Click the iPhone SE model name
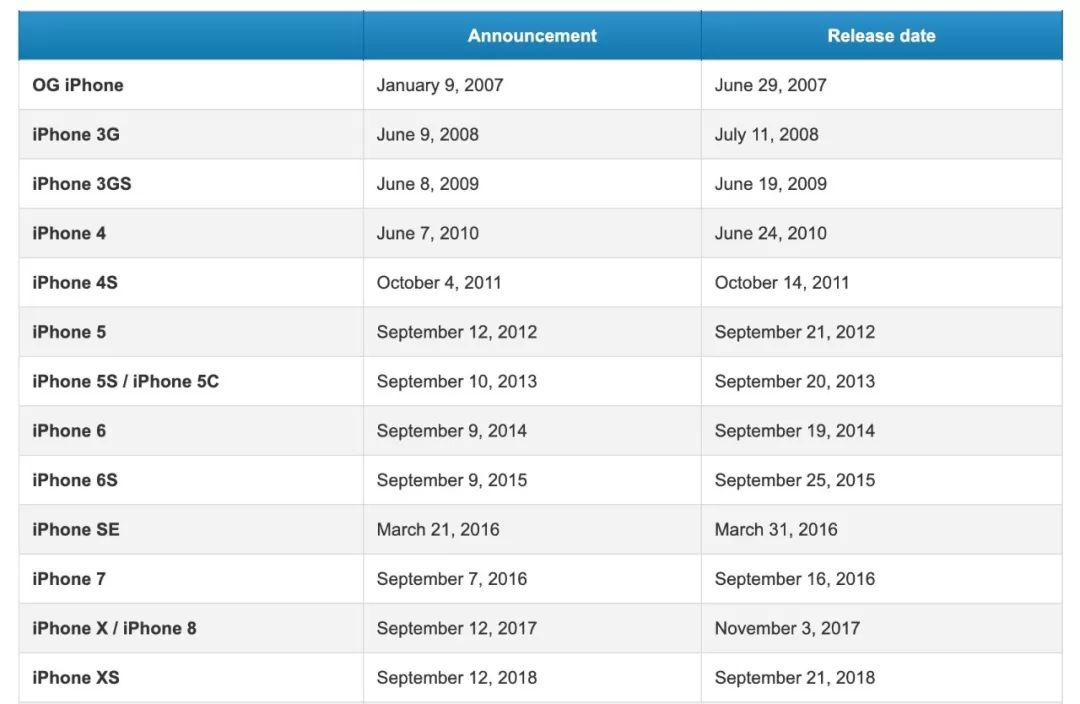This screenshot has width=1080, height=704. click(76, 529)
